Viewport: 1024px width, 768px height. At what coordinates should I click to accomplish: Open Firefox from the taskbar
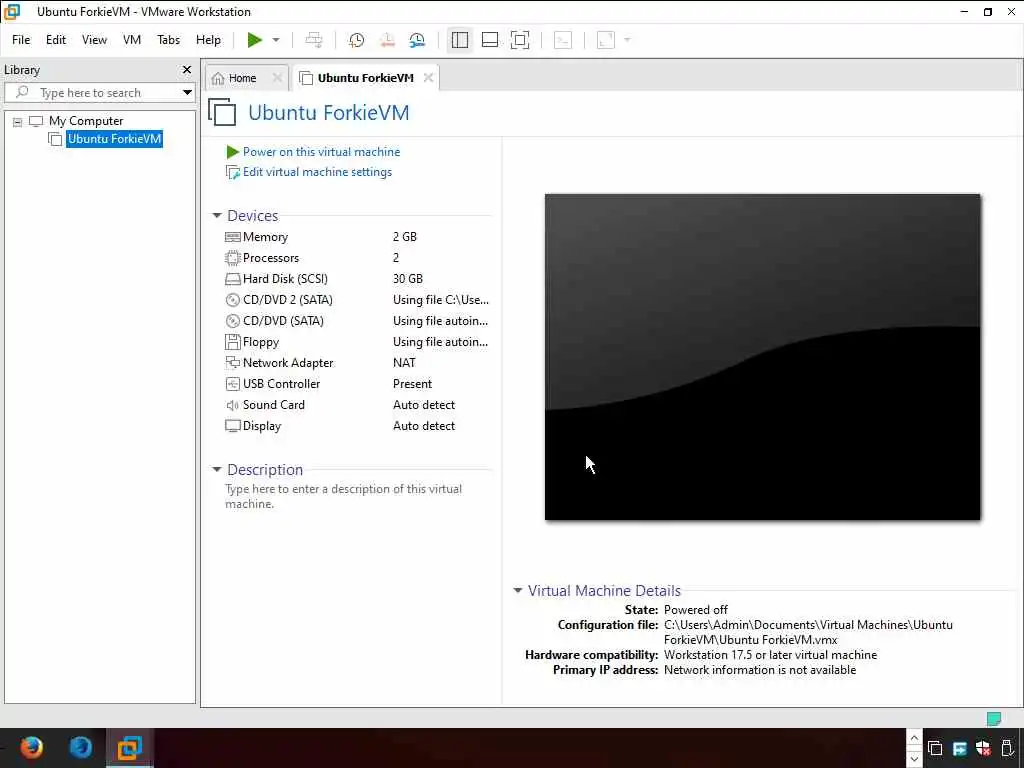click(31, 748)
